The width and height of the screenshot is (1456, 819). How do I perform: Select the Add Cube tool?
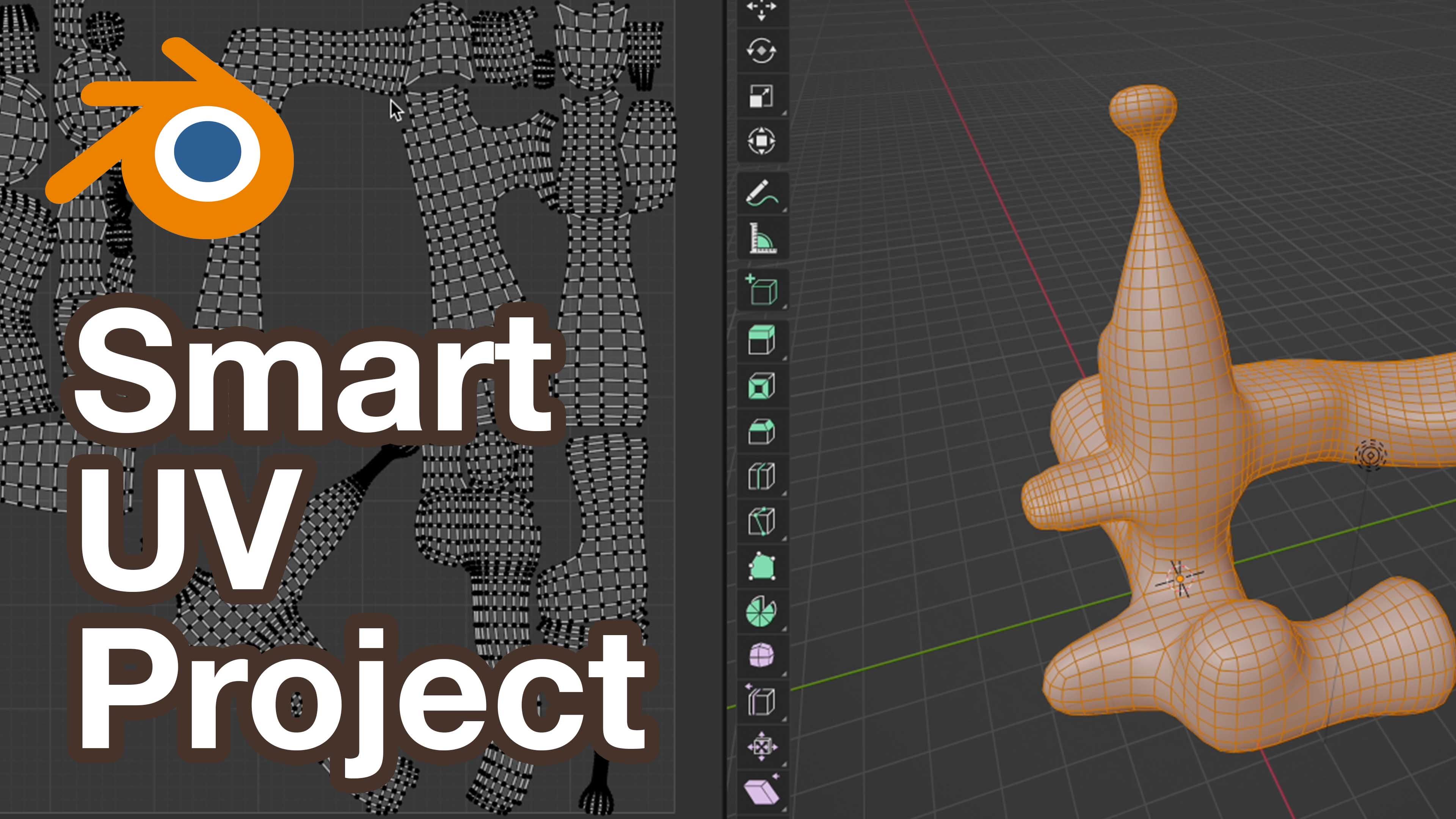(x=762, y=289)
